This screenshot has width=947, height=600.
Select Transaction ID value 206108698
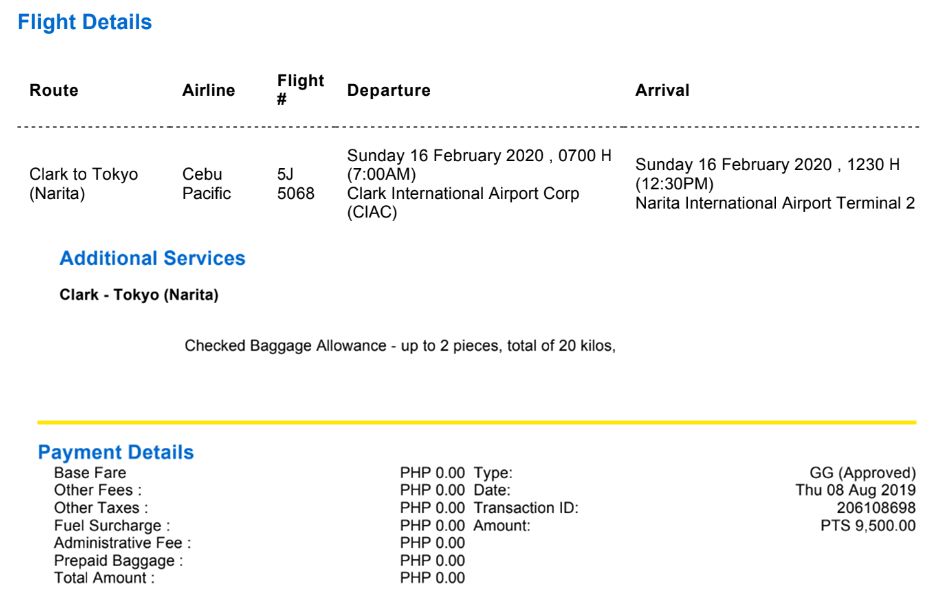(x=876, y=508)
